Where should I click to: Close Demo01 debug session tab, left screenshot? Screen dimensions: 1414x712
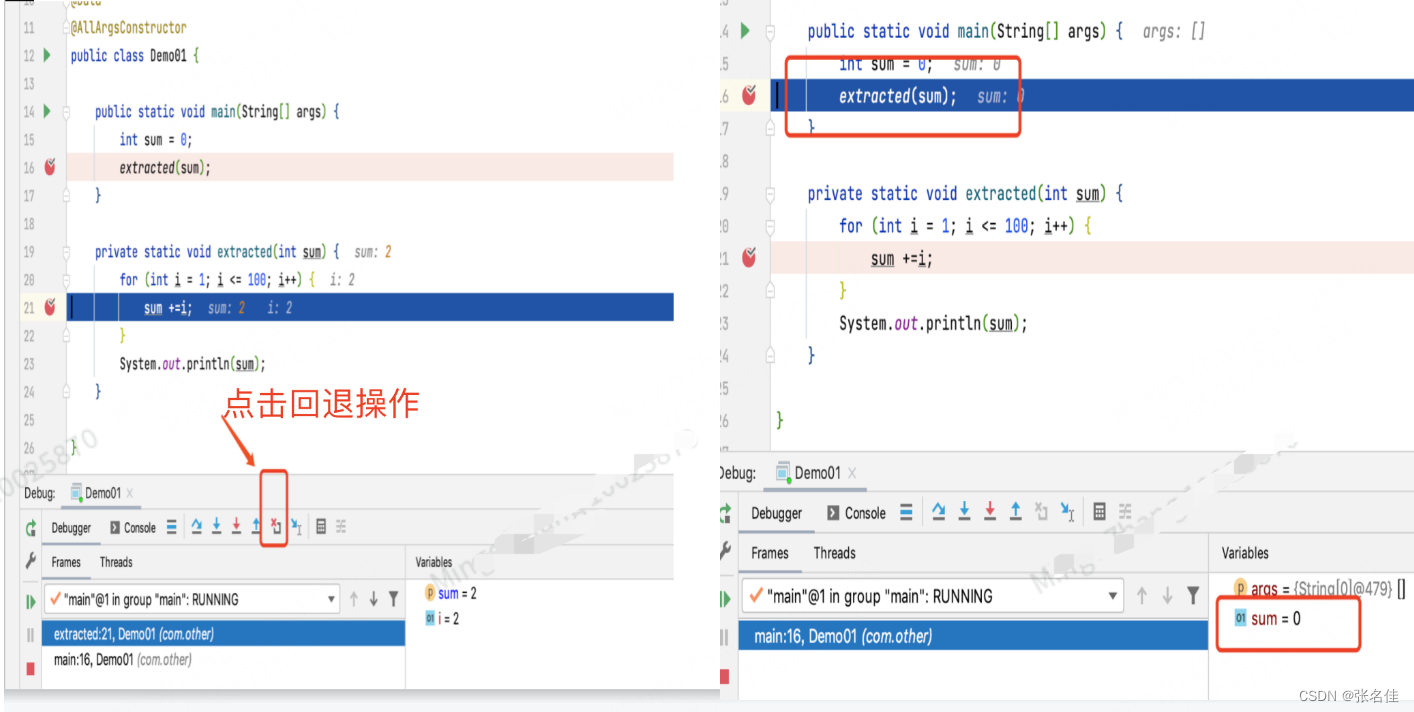[130, 494]
